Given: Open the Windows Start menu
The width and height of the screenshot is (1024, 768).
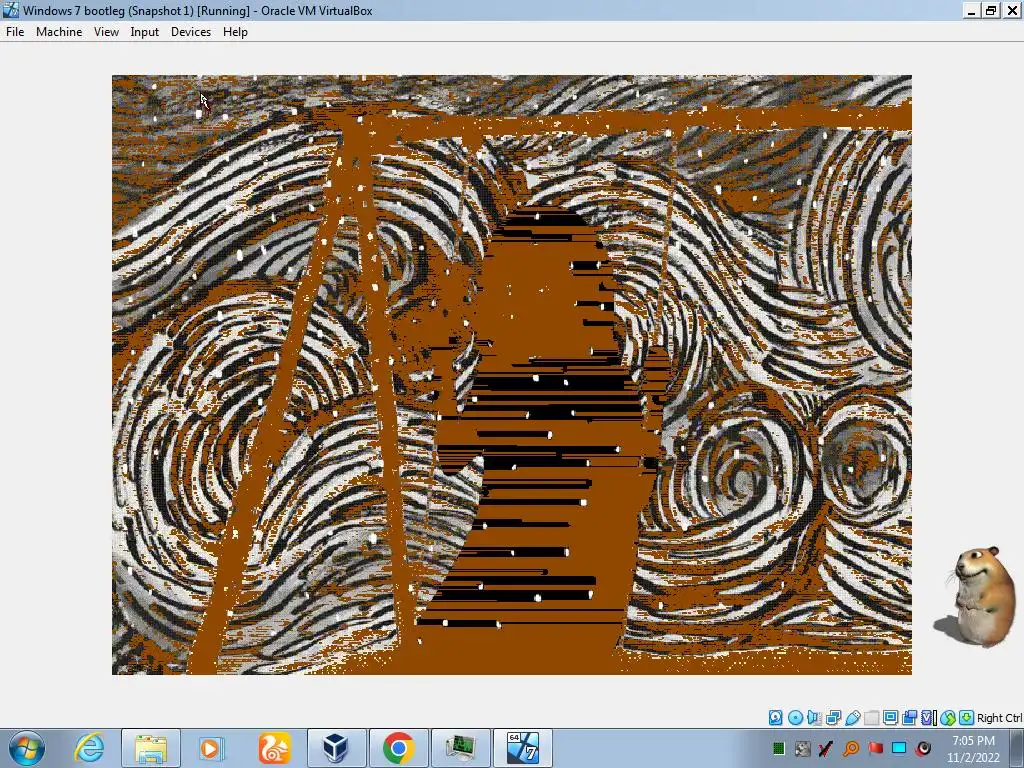Looking at the screenshot, I should click(27, 748).
